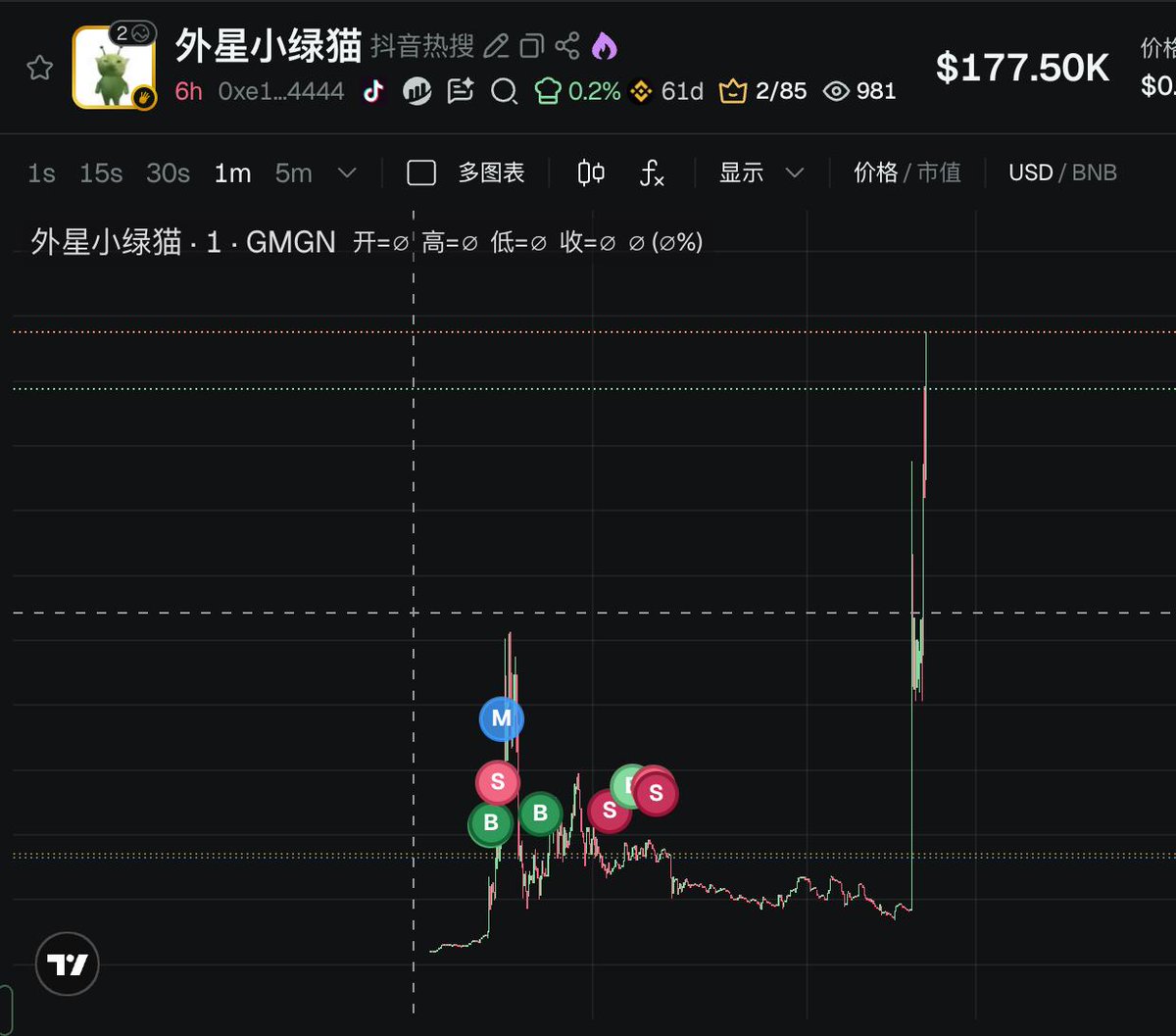The height and width of the screenshot is (1036, 1176).
Task: Click the copy icon beside 外星小绿猫
Action: pyautogui.click(x=532, y=44)
